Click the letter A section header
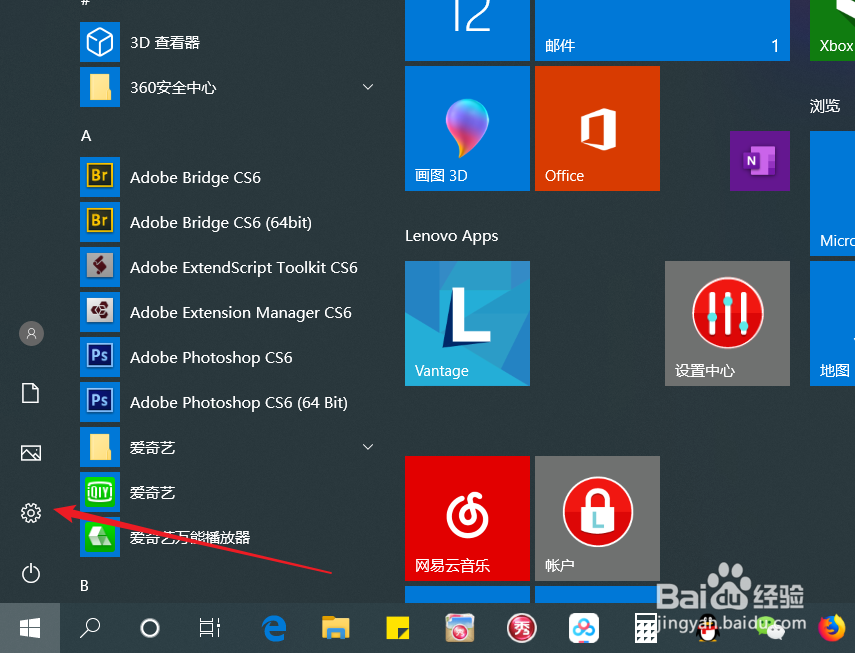The width and height of the screenshot is (855, 653). pos(86,136)
